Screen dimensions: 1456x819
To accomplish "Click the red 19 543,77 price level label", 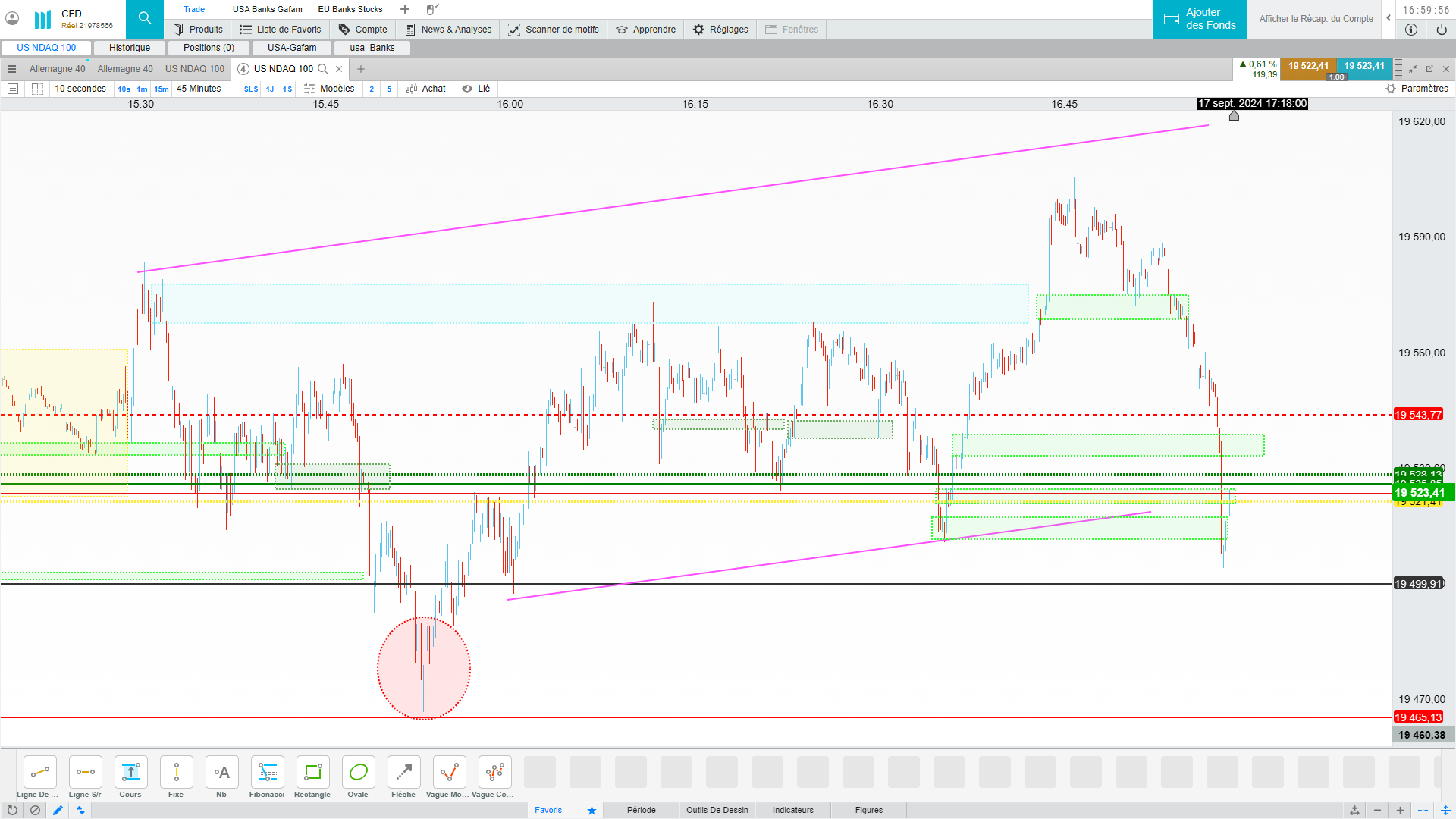I will (1418, 415).
